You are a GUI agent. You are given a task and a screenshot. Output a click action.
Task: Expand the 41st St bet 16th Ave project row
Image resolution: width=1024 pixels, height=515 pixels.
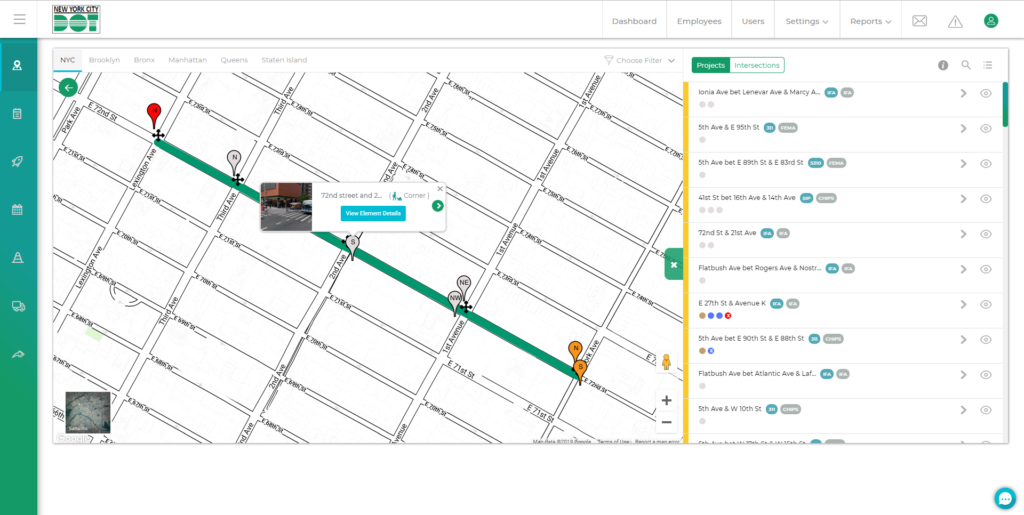click(x=963, y=199)
